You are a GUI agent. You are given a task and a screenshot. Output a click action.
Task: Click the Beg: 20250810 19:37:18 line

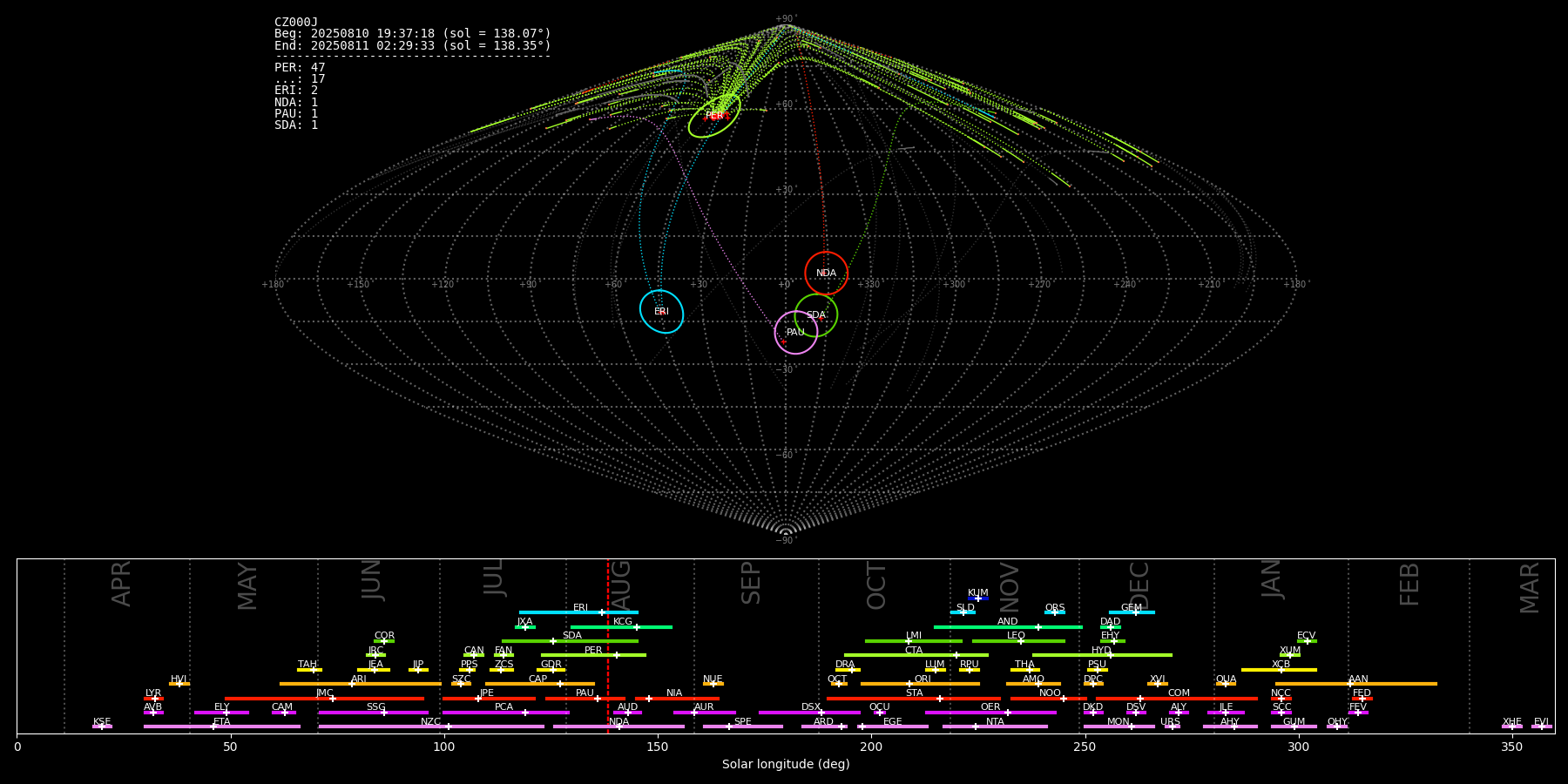(x=413, y=34)
